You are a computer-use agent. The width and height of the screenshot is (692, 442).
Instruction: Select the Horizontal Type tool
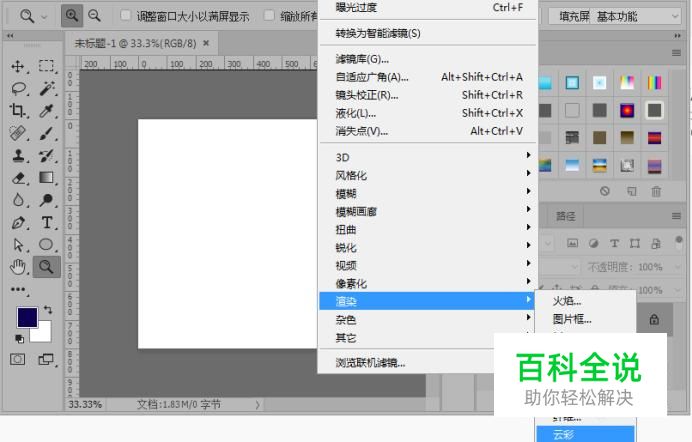coord(47,222)
